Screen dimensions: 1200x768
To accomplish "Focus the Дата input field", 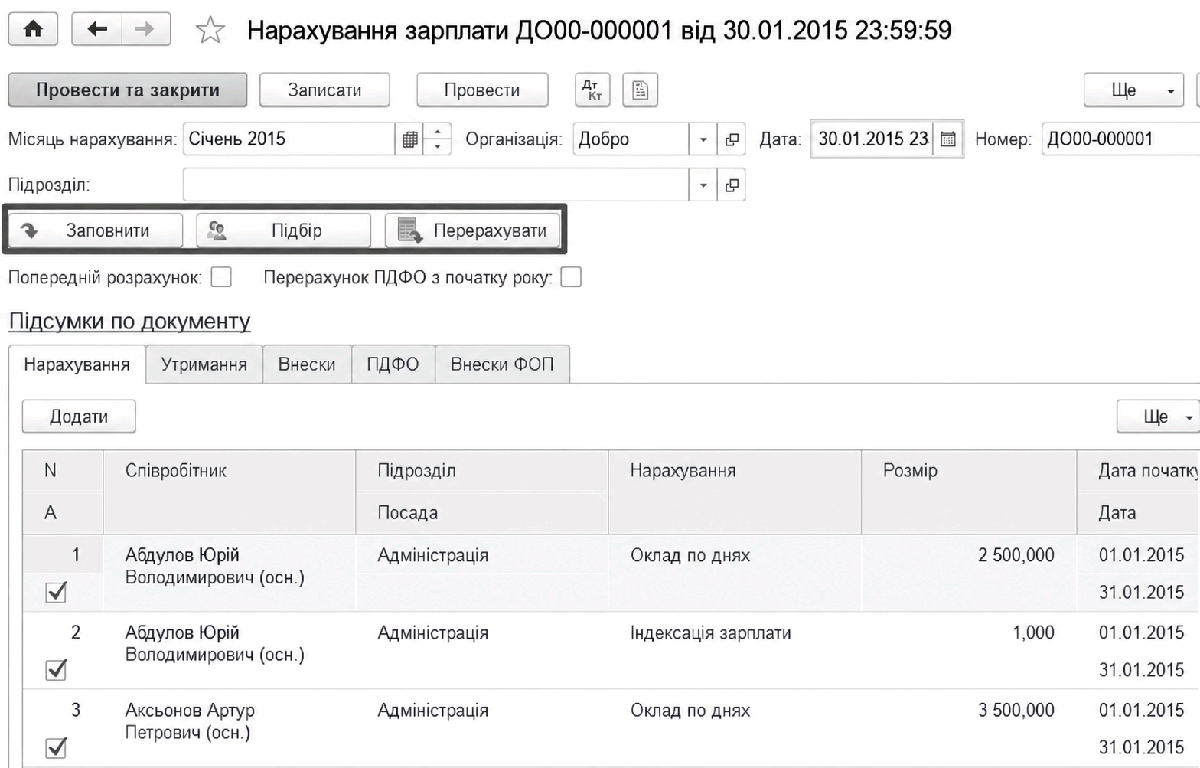I will tap(872, 140).
